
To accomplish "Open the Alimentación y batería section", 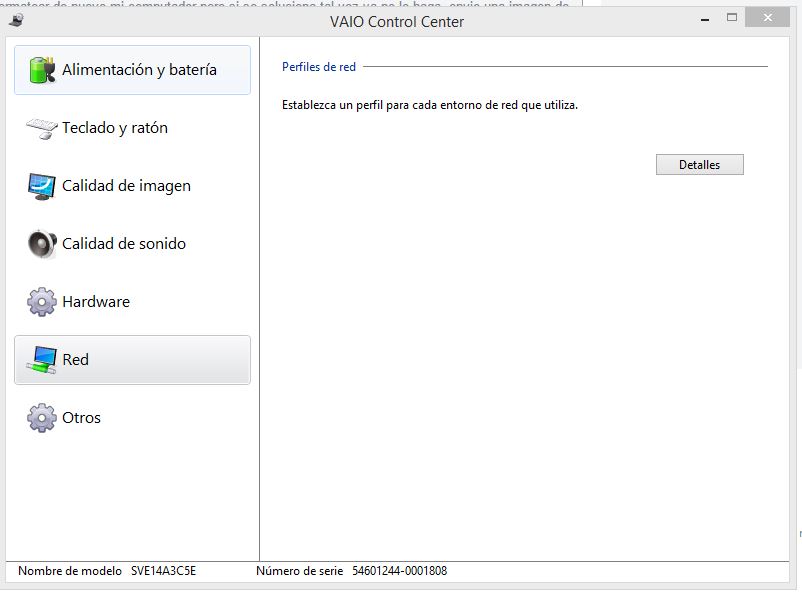I will [x=139, y=70].
